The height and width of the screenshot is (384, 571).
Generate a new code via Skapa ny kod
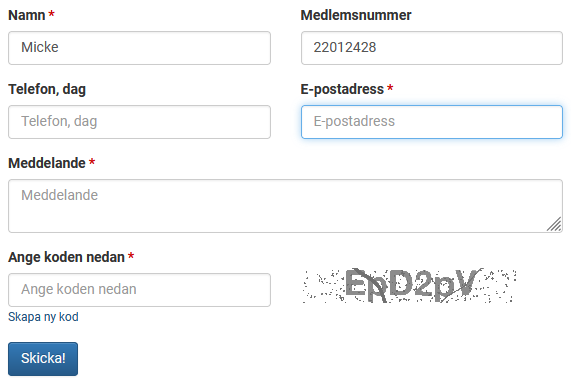[43, 317]
